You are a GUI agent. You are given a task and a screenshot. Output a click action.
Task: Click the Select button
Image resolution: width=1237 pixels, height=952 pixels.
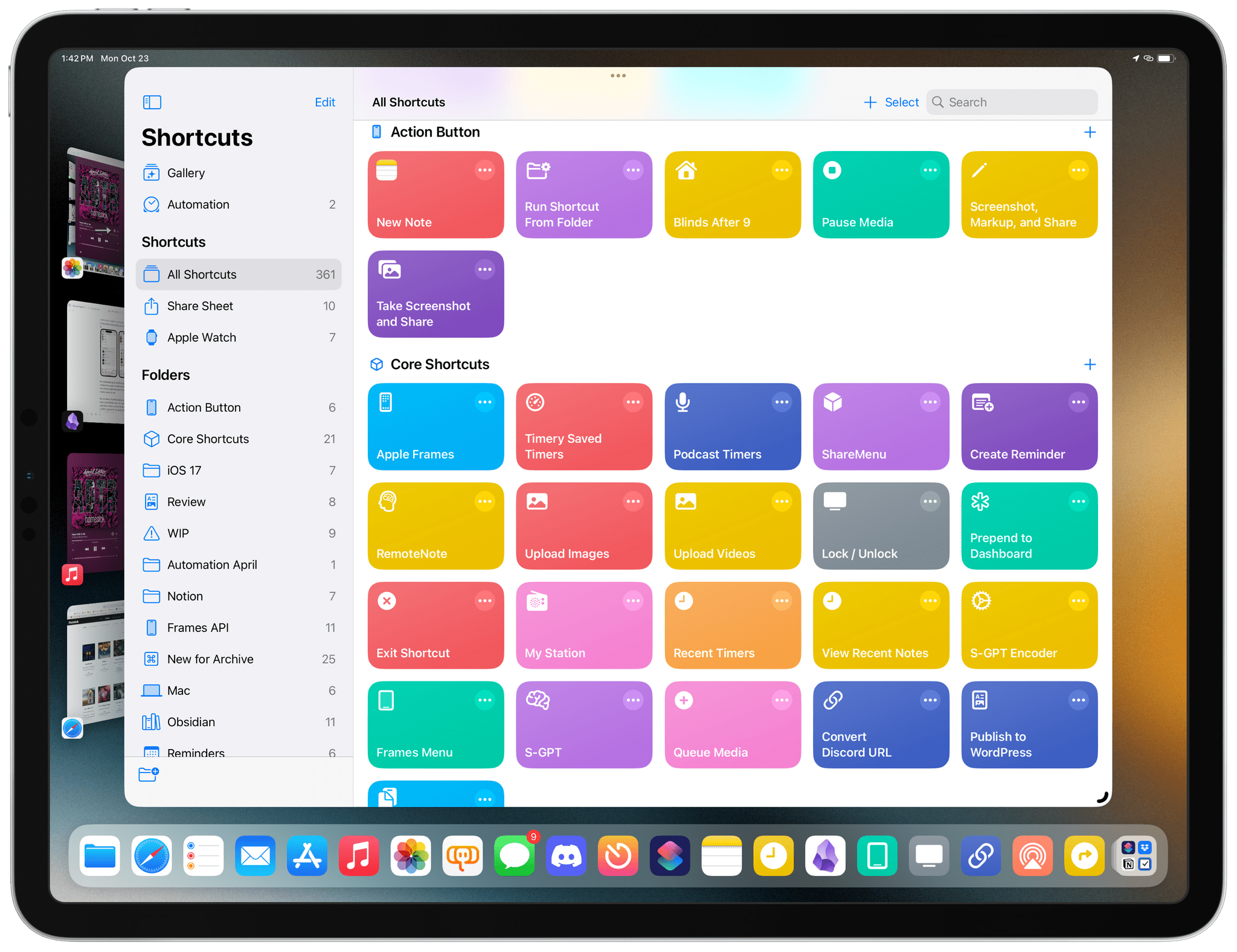(901, 102)
